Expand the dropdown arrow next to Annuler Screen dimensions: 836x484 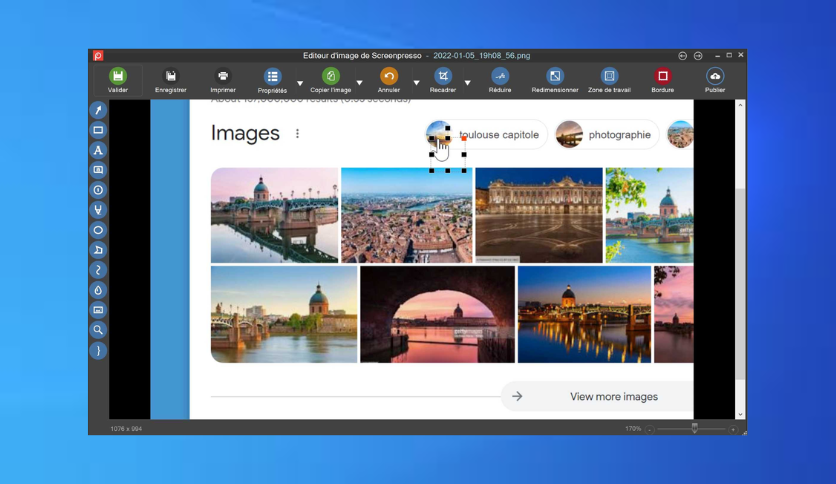click(x=416, y=83)
